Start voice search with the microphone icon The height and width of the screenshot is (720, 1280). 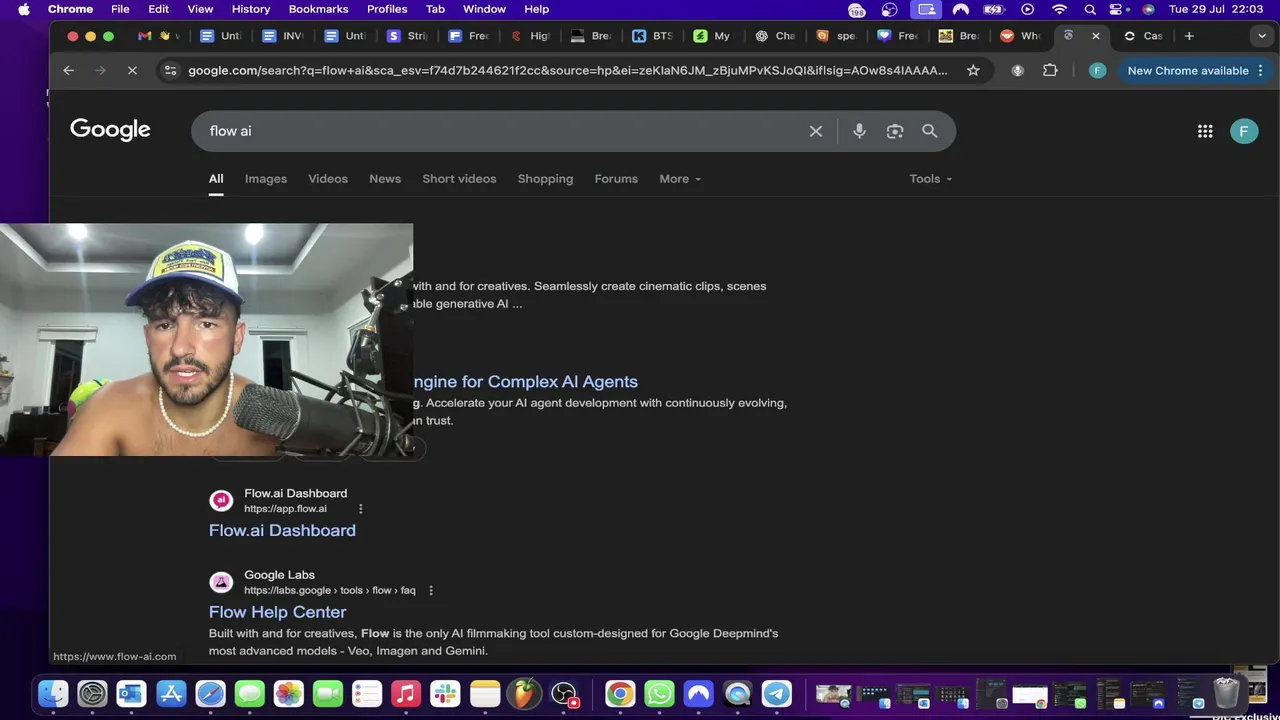coord(859,131)
